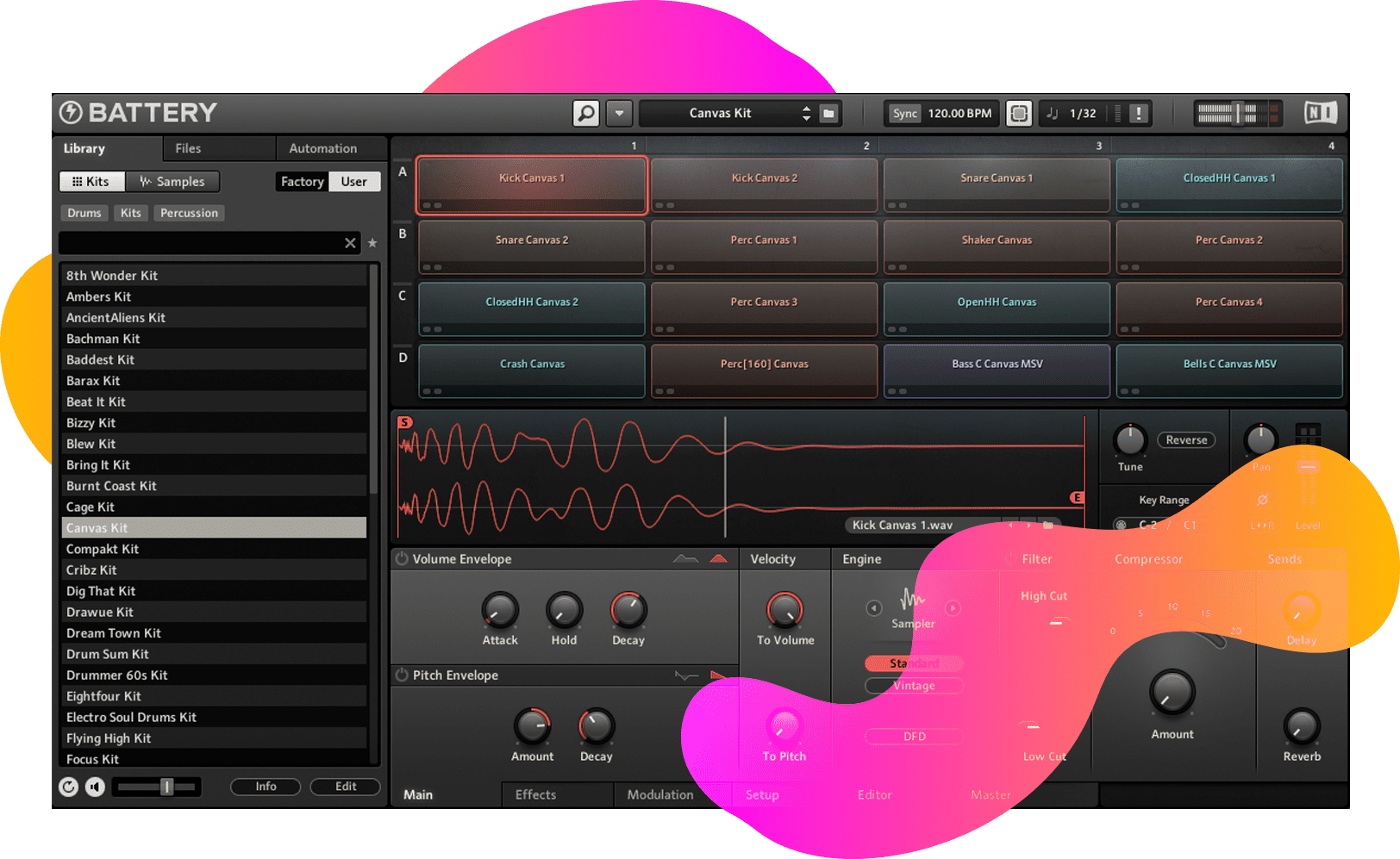
Task: Click the speaker prehear icon
Action: (95, 787)
